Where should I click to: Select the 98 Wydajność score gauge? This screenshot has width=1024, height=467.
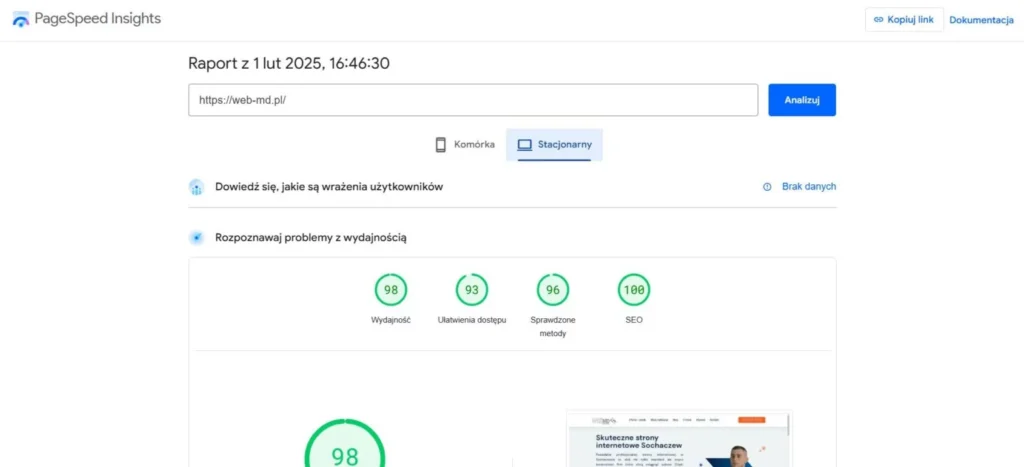pyautogui.click(x=391, y=290)
